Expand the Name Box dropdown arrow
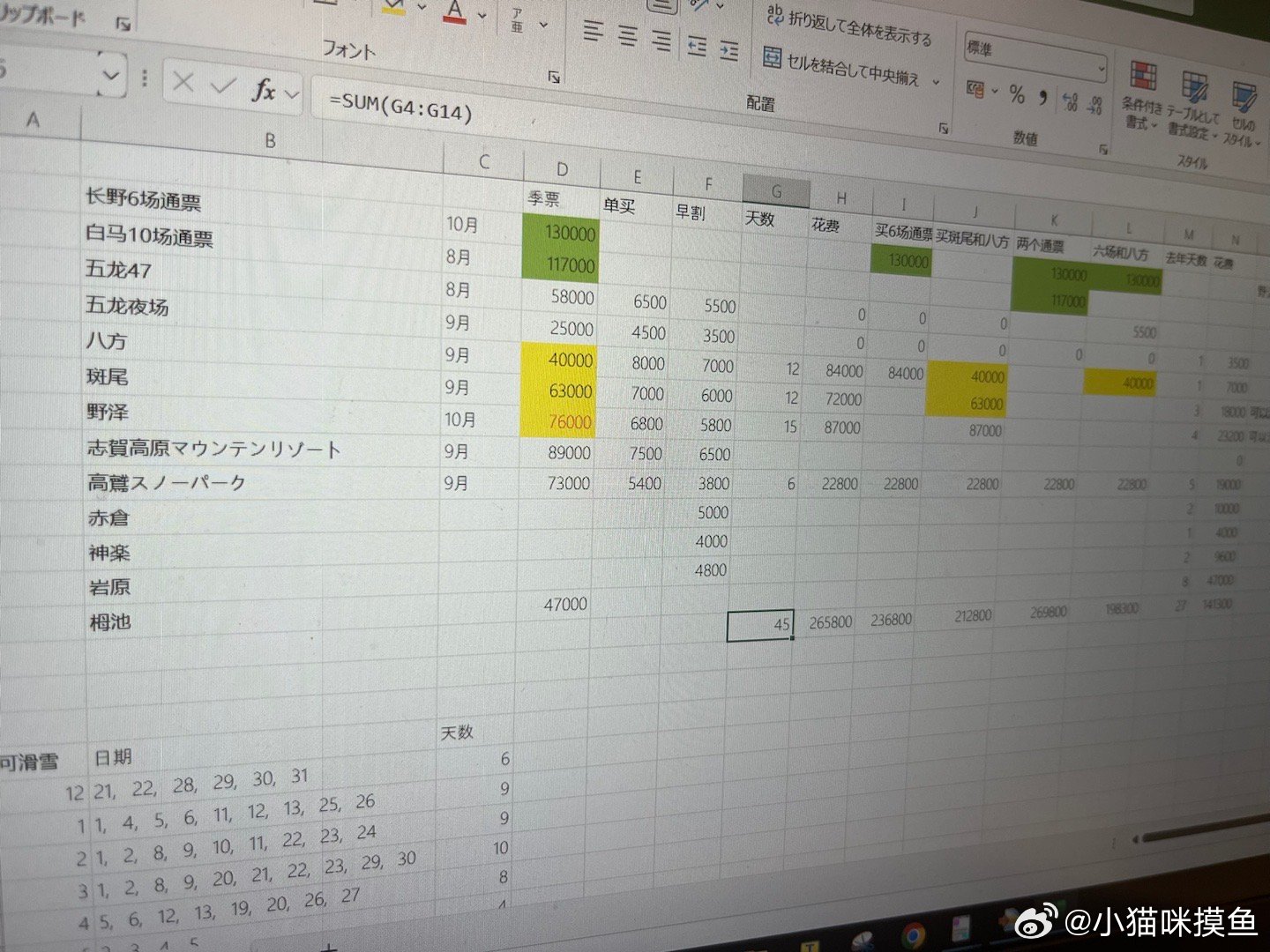 pos(111,77)
